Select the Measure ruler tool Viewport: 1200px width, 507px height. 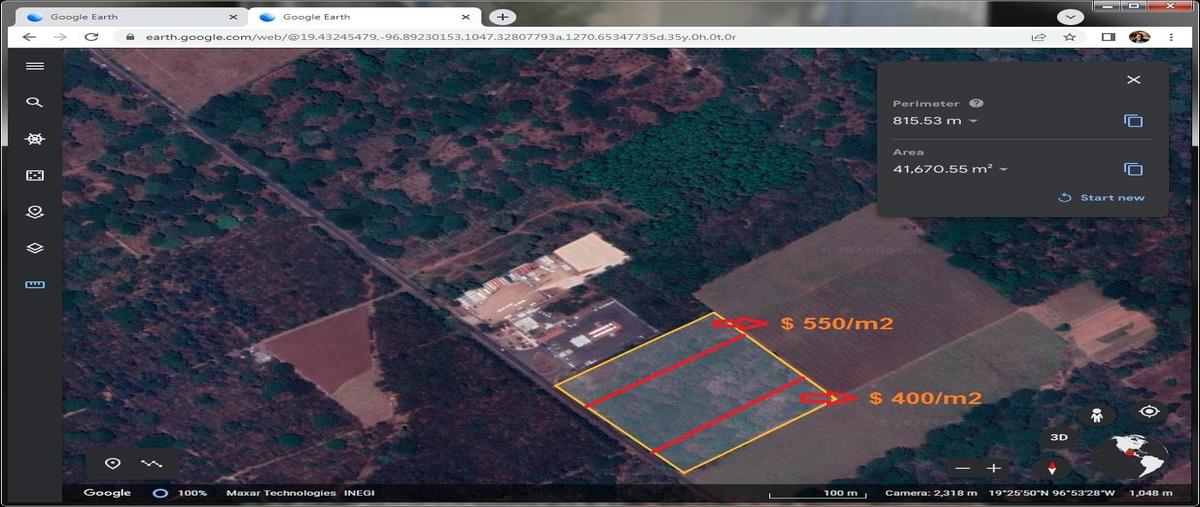pos(35,285)
